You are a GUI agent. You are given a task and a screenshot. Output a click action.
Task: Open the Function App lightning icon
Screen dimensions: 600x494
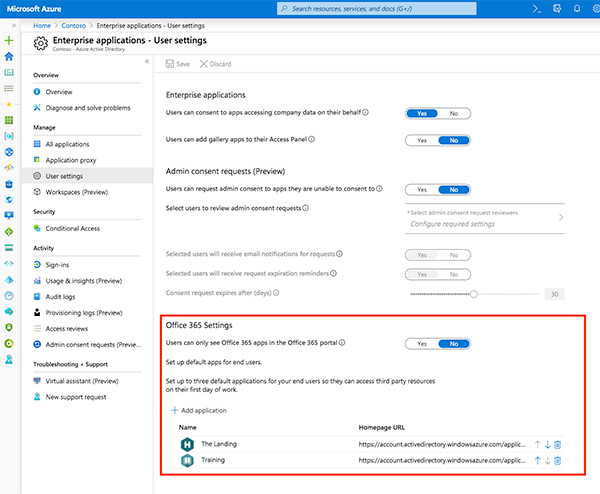pos(9,168)
